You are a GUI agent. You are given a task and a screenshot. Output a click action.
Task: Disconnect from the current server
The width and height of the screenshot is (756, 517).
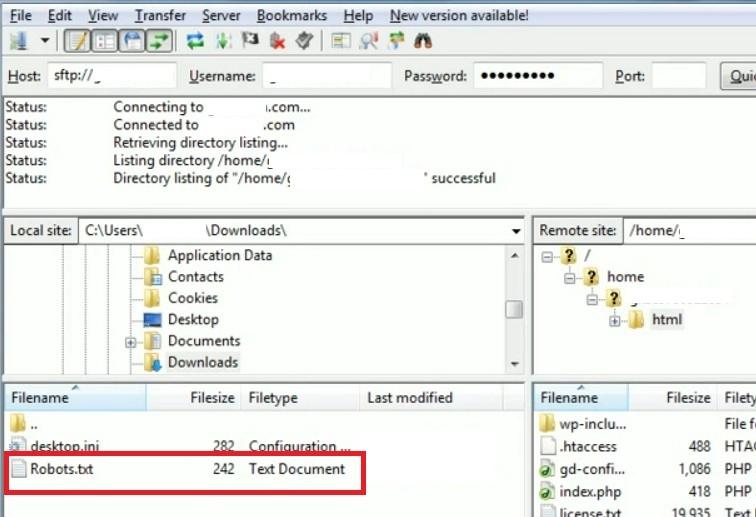coord(277,41)
